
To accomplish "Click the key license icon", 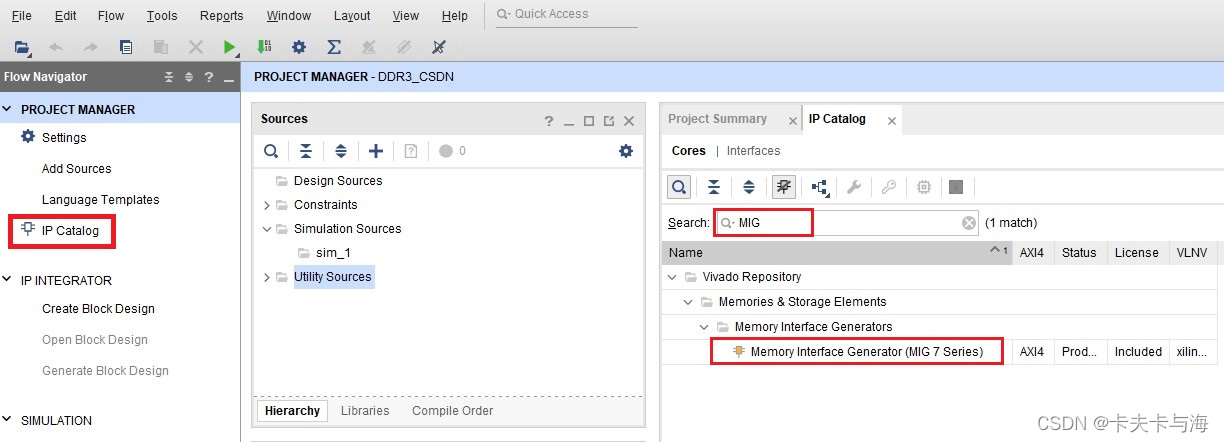I will tap(889, 187).
